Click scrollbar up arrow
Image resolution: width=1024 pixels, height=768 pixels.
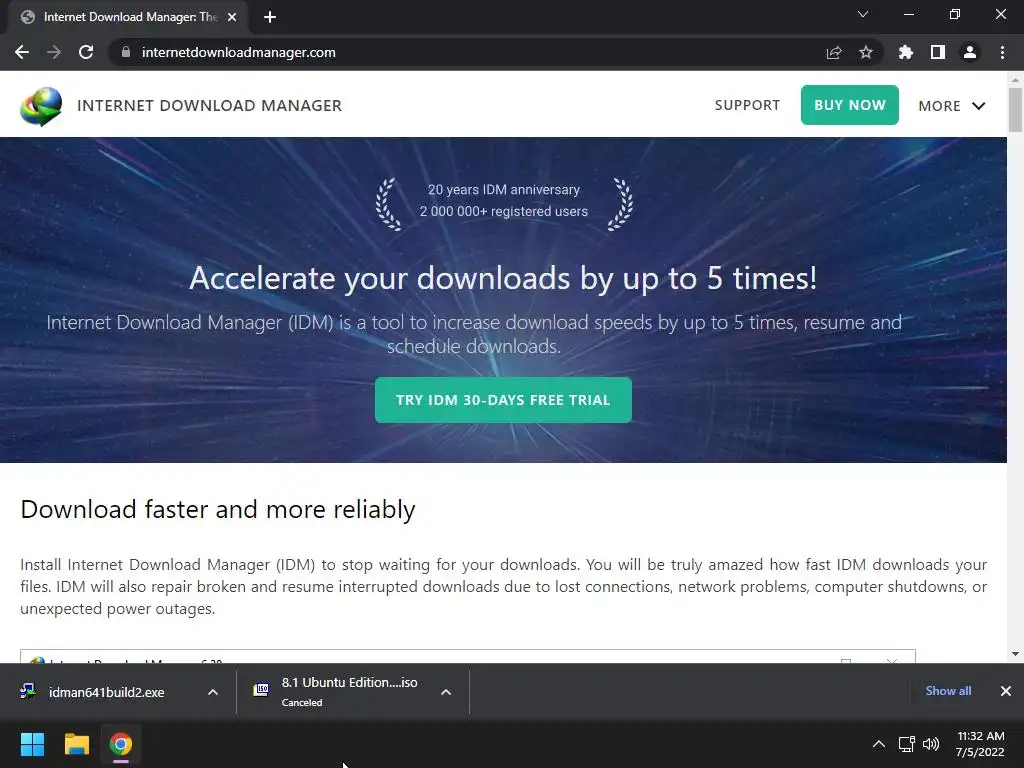point(1015,80)
